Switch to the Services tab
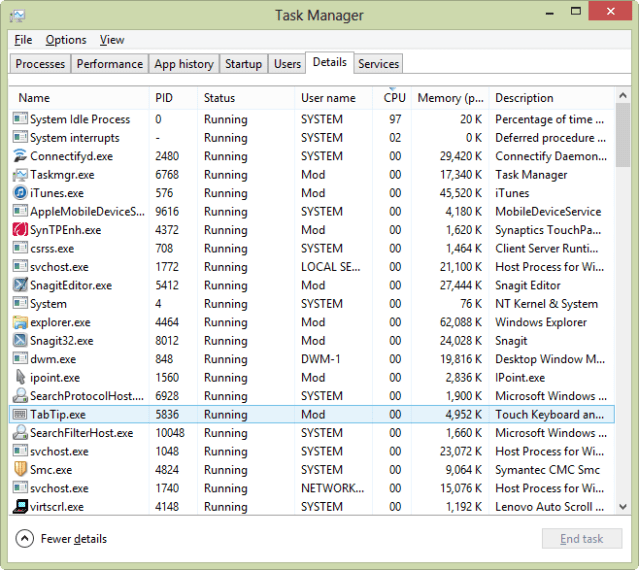Screen dimensions: 639x570 [378, 64]
